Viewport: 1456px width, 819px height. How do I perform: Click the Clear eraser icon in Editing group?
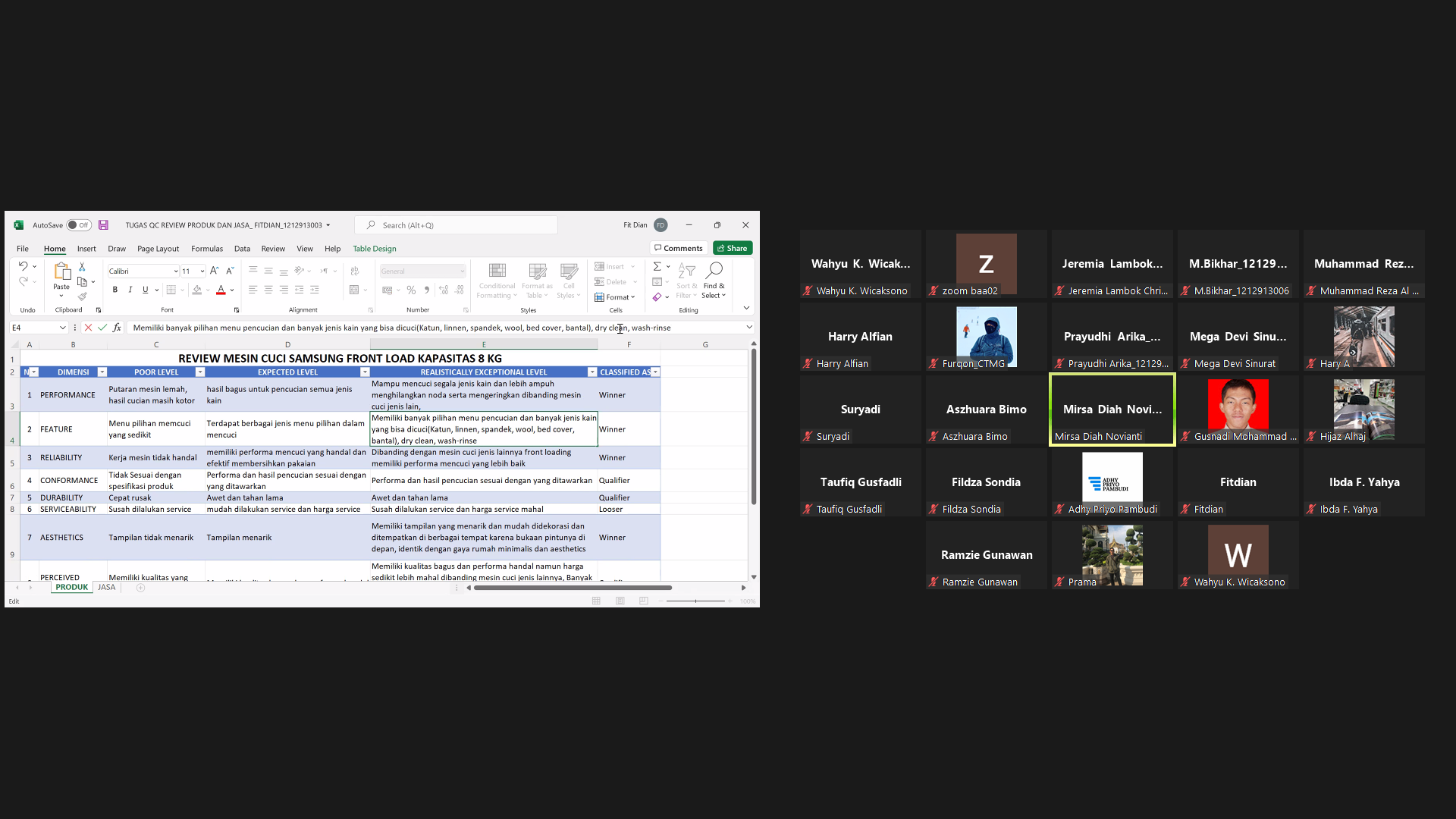657,297
